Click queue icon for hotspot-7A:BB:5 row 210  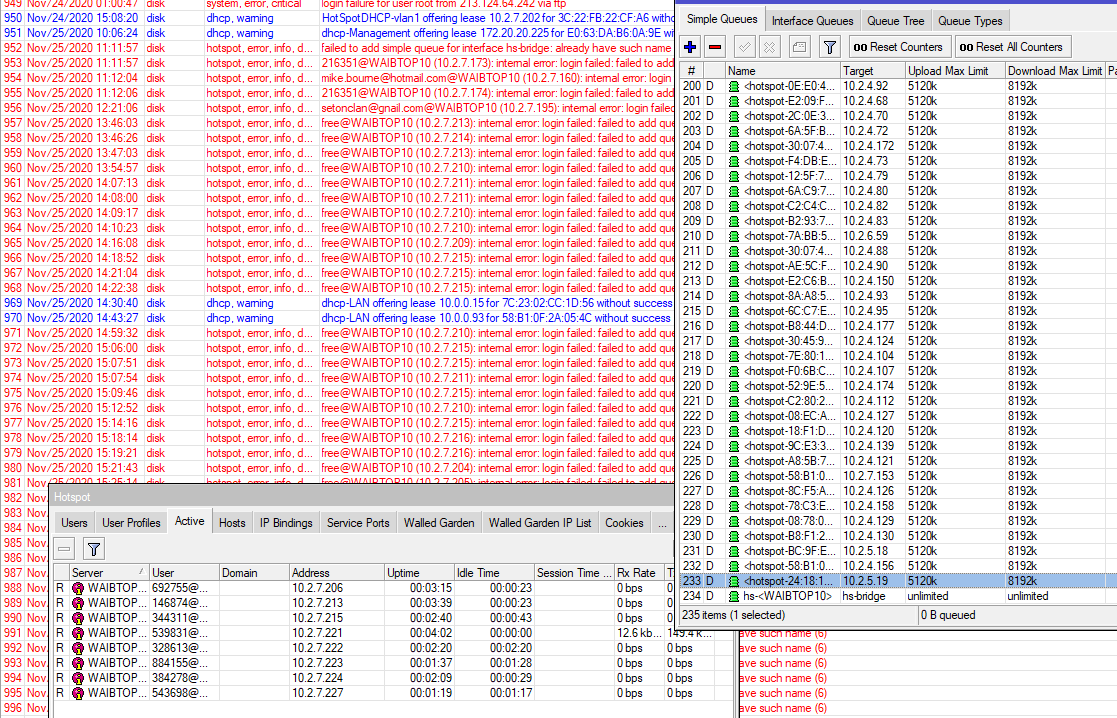pyautogui.click(x=734, y=236)
